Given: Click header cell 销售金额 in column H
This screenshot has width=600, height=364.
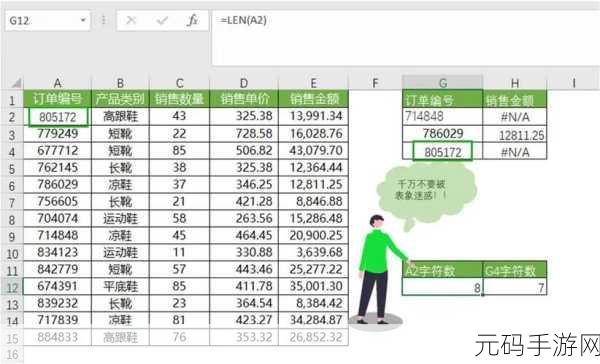Looking at the screenshot, I should pyautogui.click(x=515, y=100).
